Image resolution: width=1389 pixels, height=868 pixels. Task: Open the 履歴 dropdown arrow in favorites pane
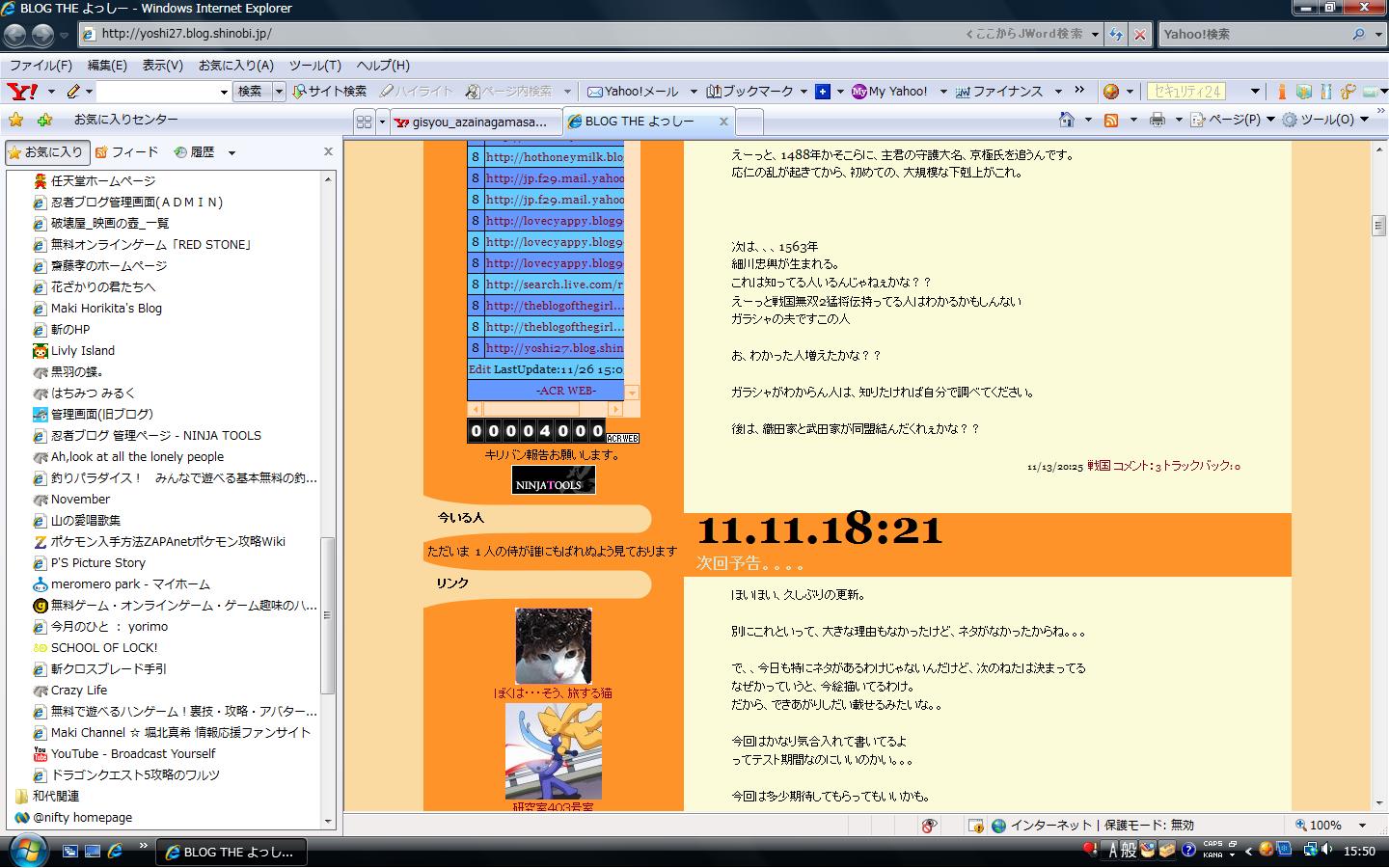click(x=231, y=152)
